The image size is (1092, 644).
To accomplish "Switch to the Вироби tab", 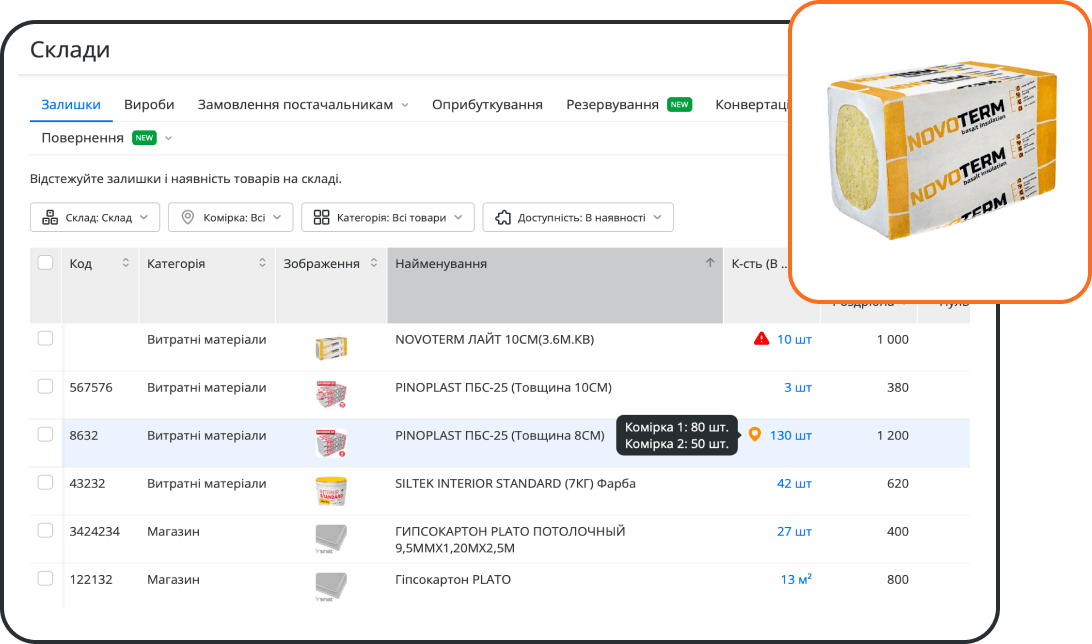I will pos(149,105).
